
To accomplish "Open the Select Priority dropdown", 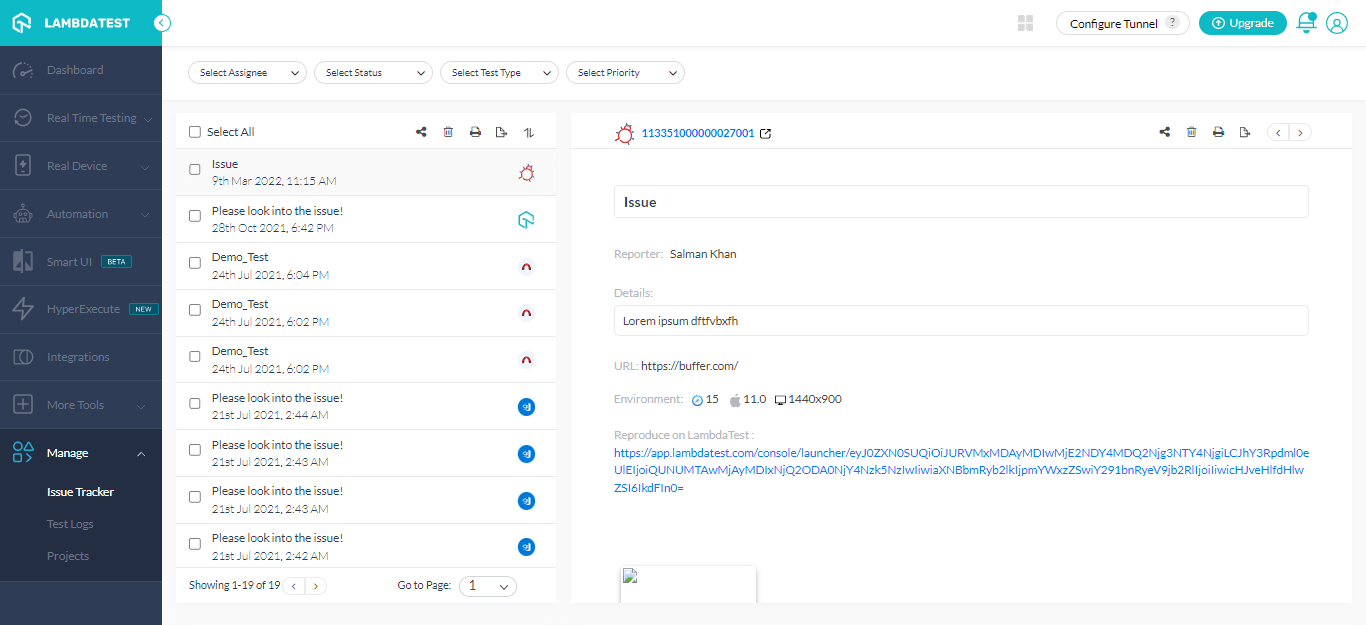I will 625,73.
